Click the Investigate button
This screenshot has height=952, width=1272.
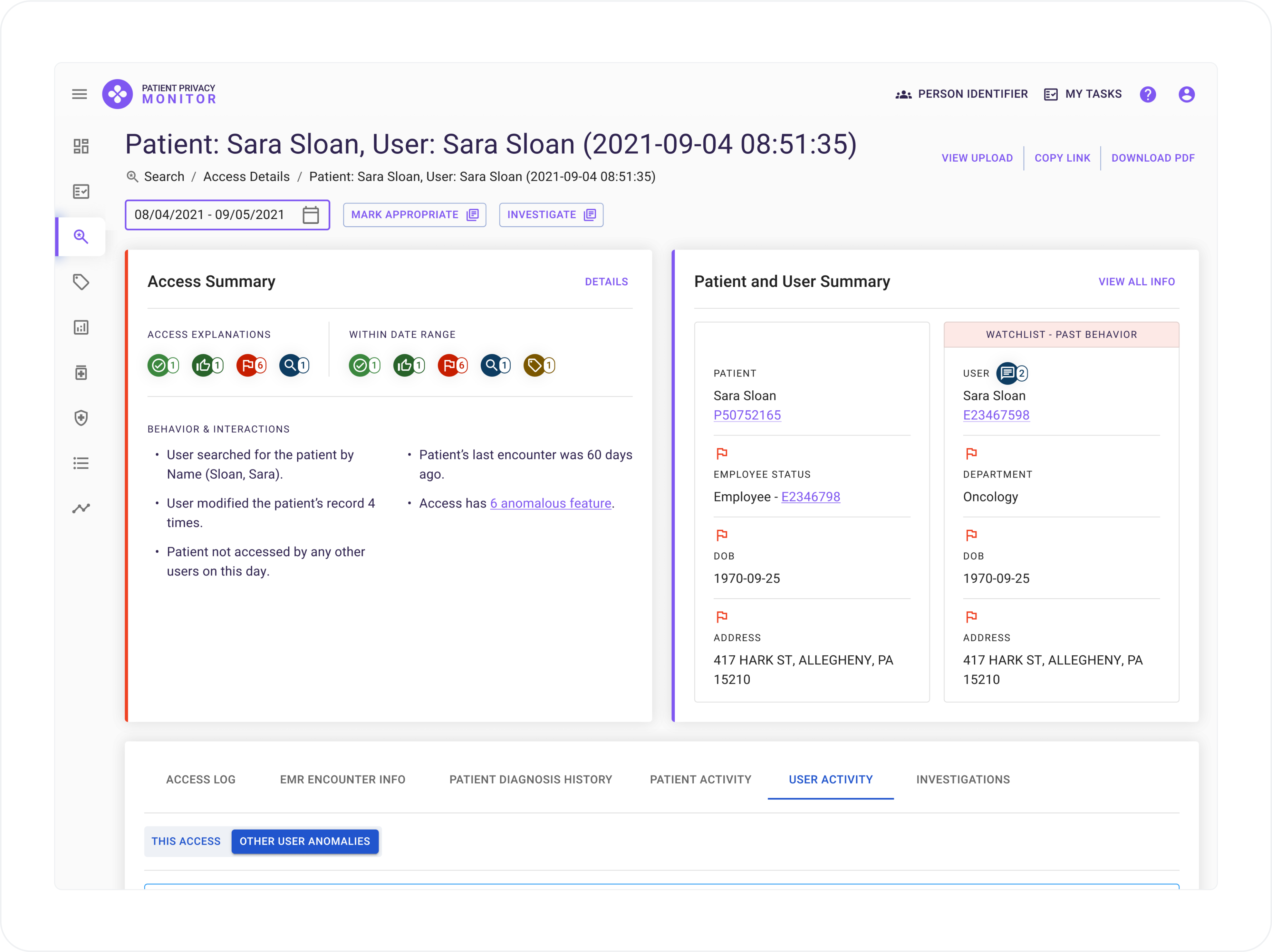(551, 215)
